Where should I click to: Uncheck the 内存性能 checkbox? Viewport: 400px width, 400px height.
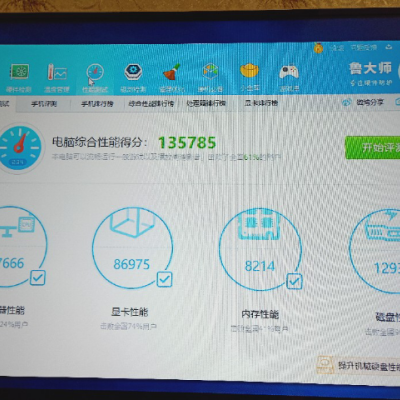pos(294,282)
